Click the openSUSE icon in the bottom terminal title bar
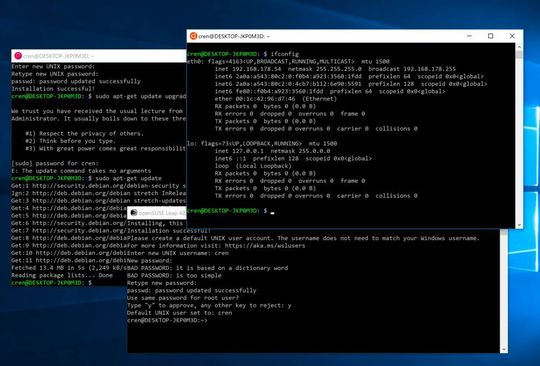540x366 pixels. pos(134,213)
